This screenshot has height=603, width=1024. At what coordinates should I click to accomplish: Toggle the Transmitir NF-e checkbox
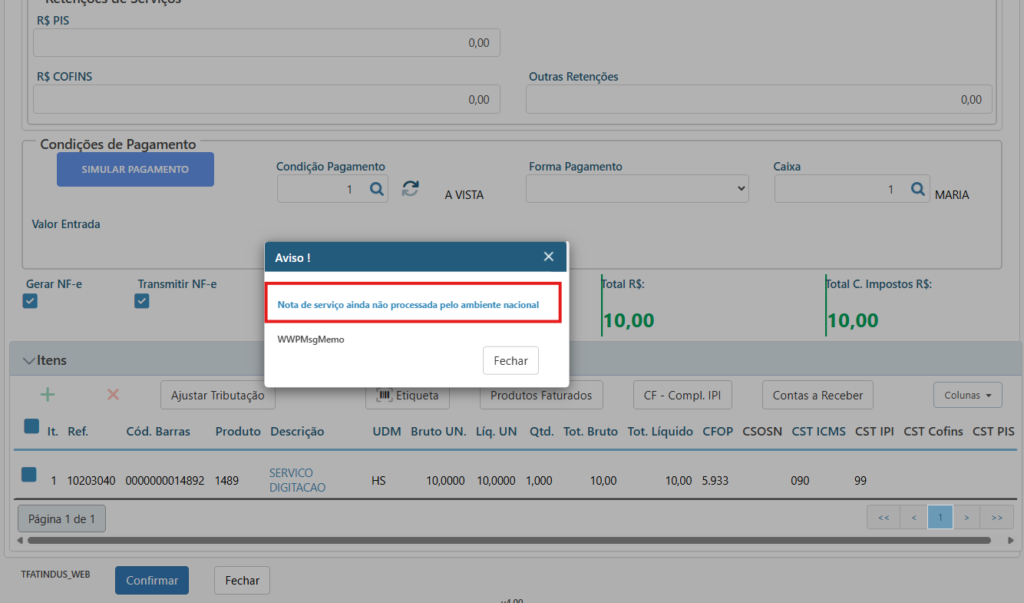pyautogui.click(x=142, y=302)
